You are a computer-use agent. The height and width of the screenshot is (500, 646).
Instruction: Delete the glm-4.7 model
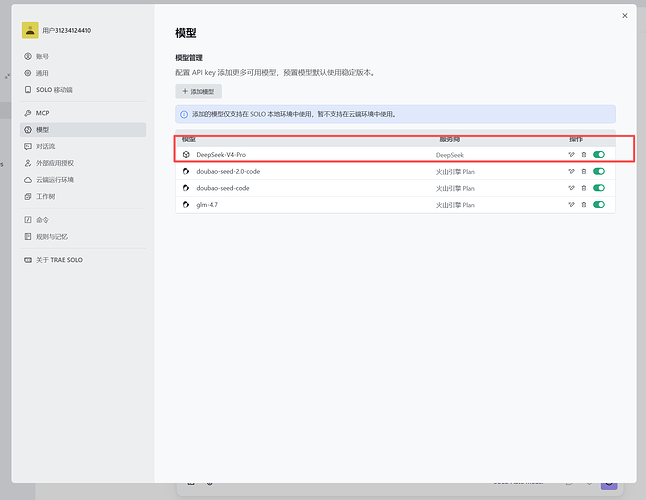click(584, 205)
